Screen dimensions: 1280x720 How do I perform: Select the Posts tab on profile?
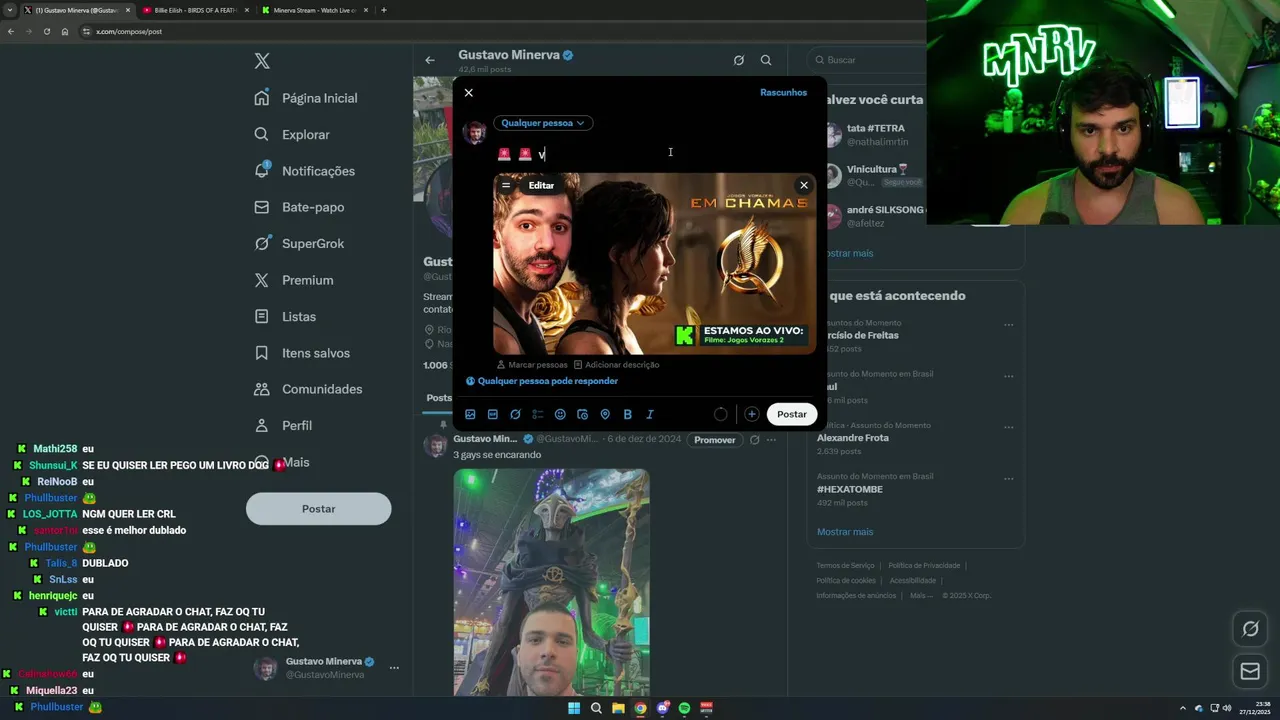[x=439, y=398]
